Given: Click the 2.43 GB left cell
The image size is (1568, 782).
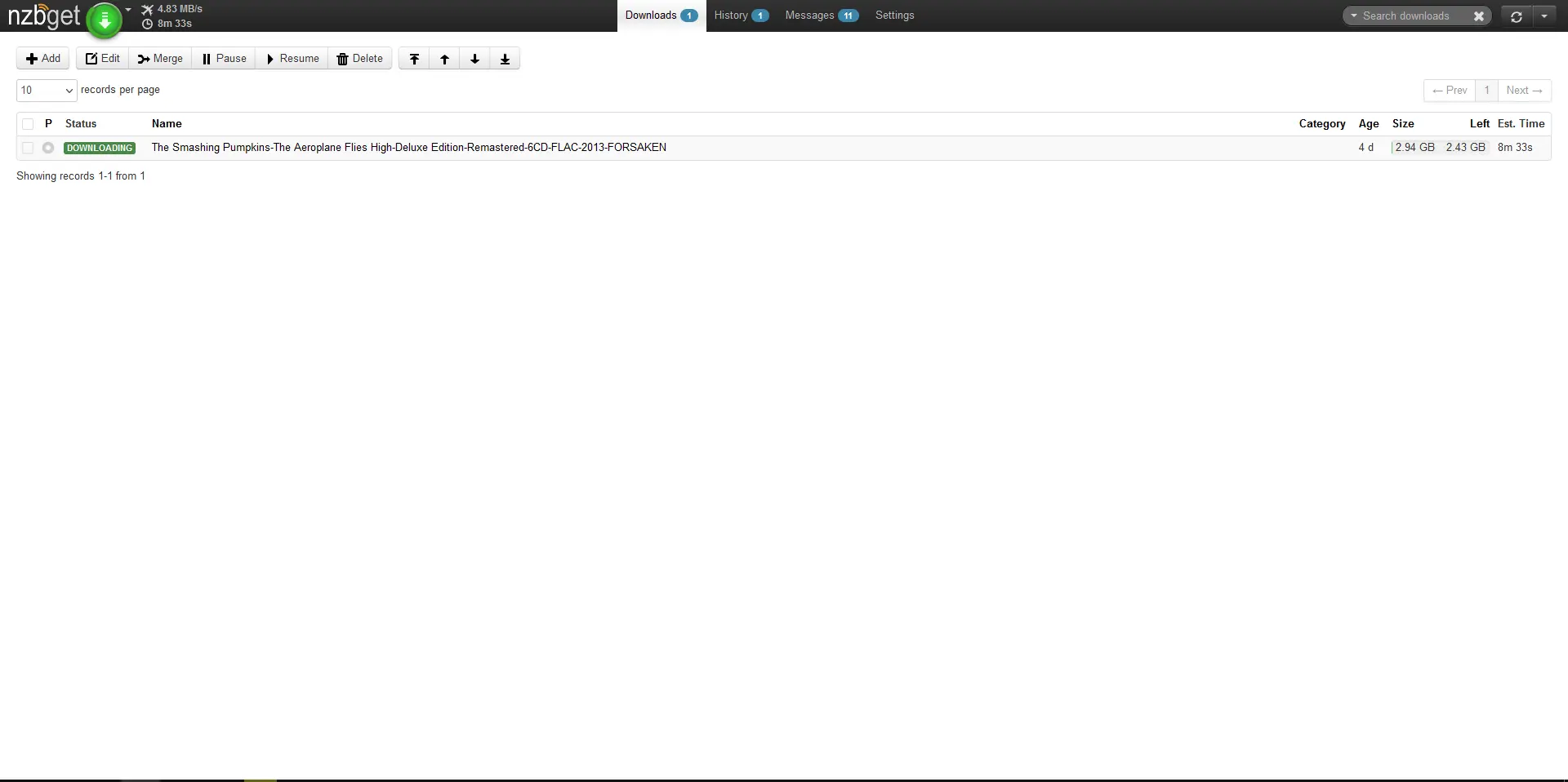Looking at the screenshot, I should tap(1465, 148).
